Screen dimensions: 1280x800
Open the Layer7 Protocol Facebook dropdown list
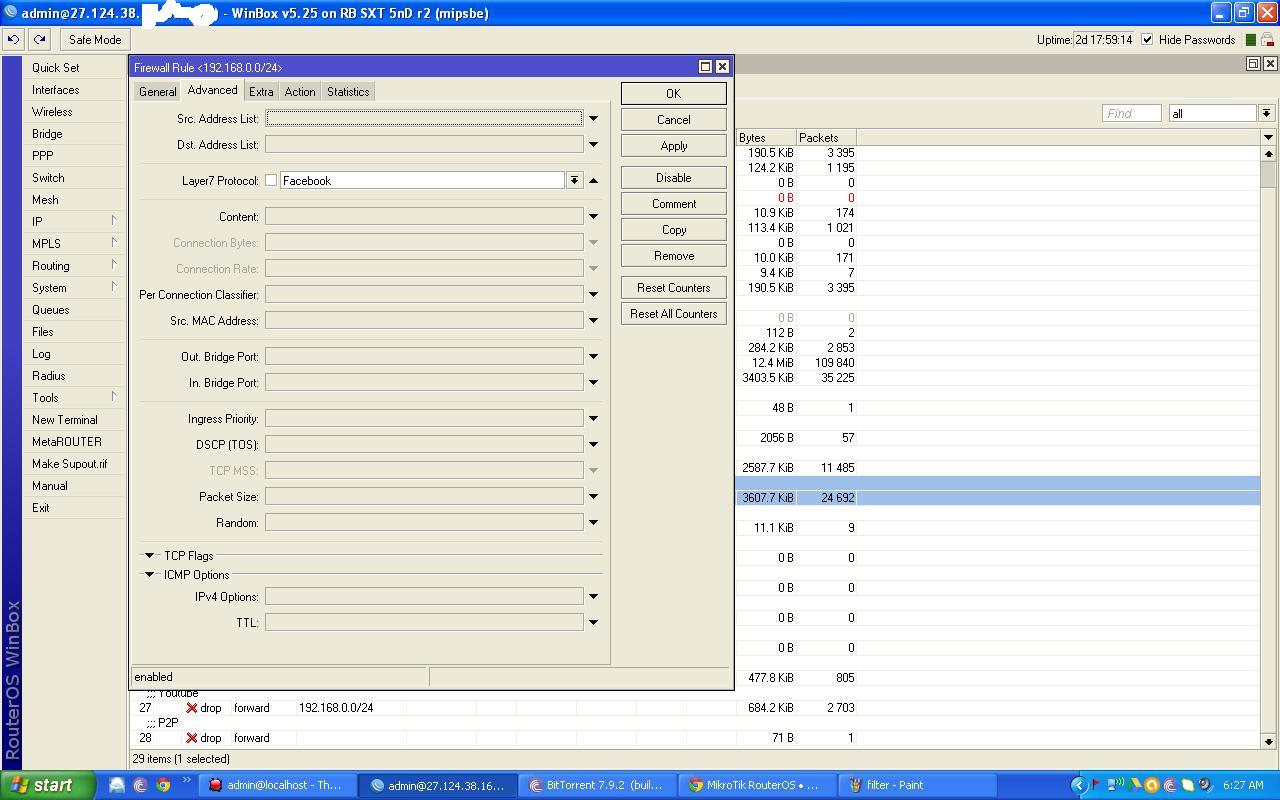tap(574, 181)
